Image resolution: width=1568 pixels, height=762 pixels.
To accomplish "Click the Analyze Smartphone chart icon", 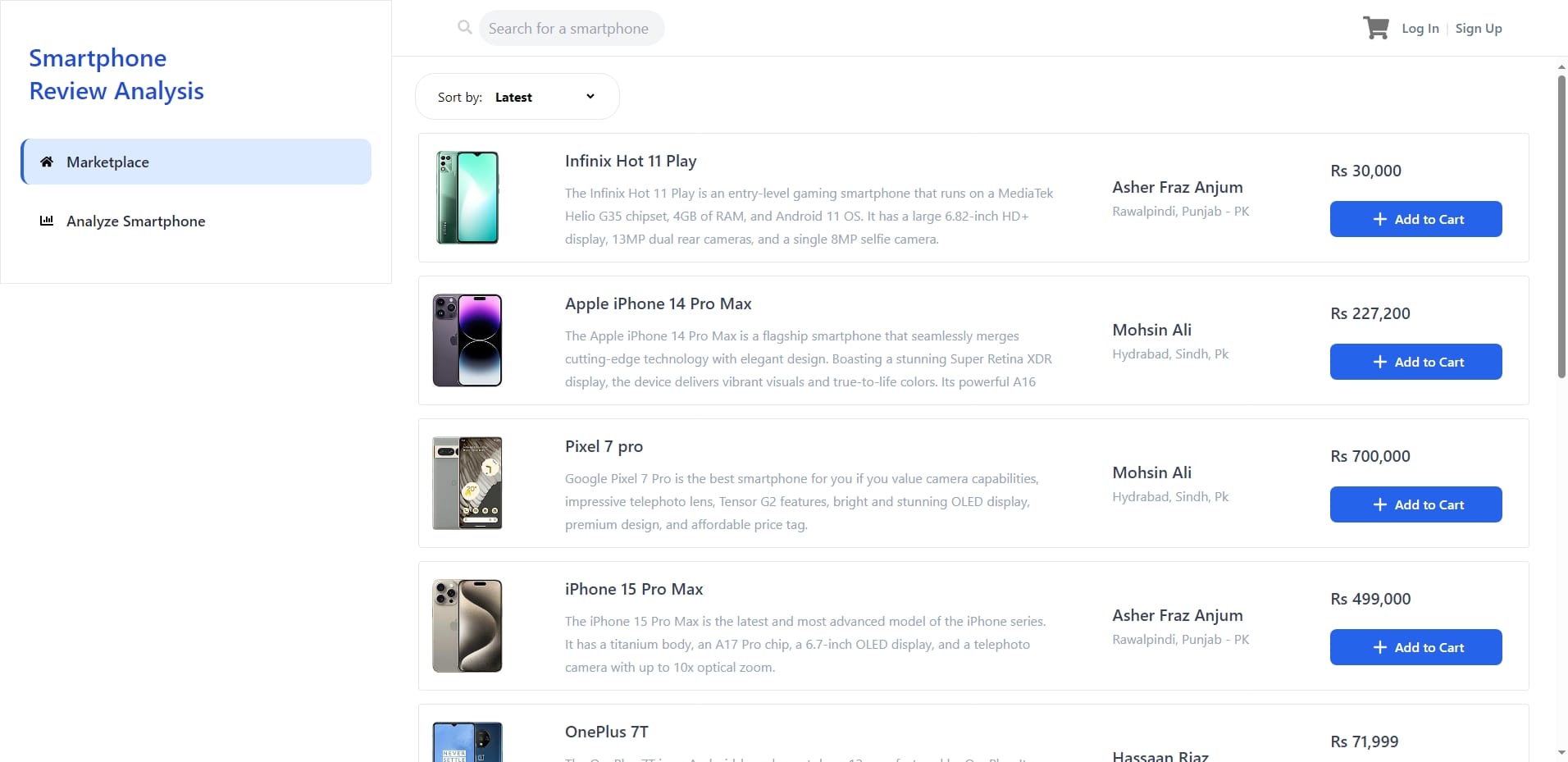I will pyautogui.click(x=47, y=221).
